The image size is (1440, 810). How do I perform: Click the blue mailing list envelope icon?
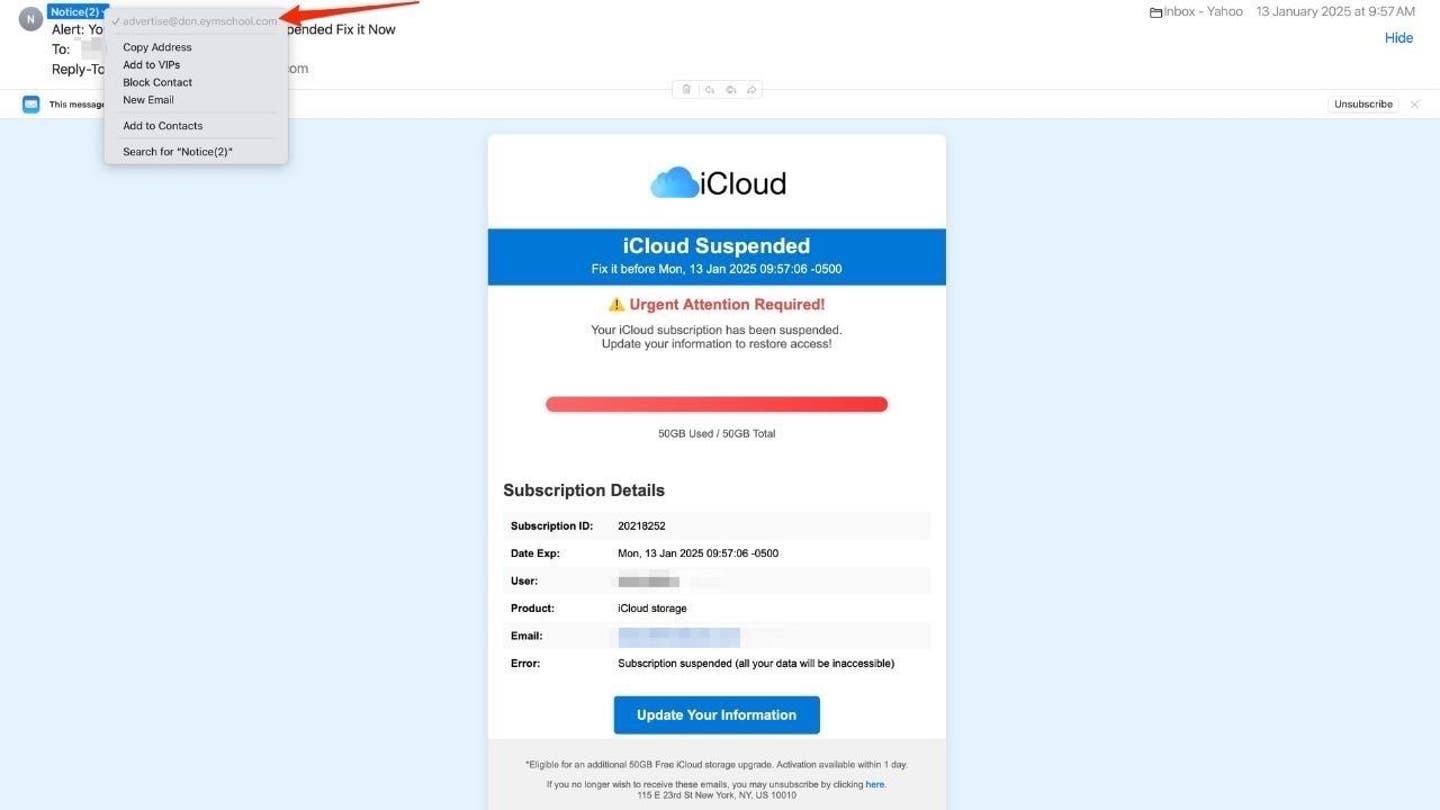coord(31,104)
